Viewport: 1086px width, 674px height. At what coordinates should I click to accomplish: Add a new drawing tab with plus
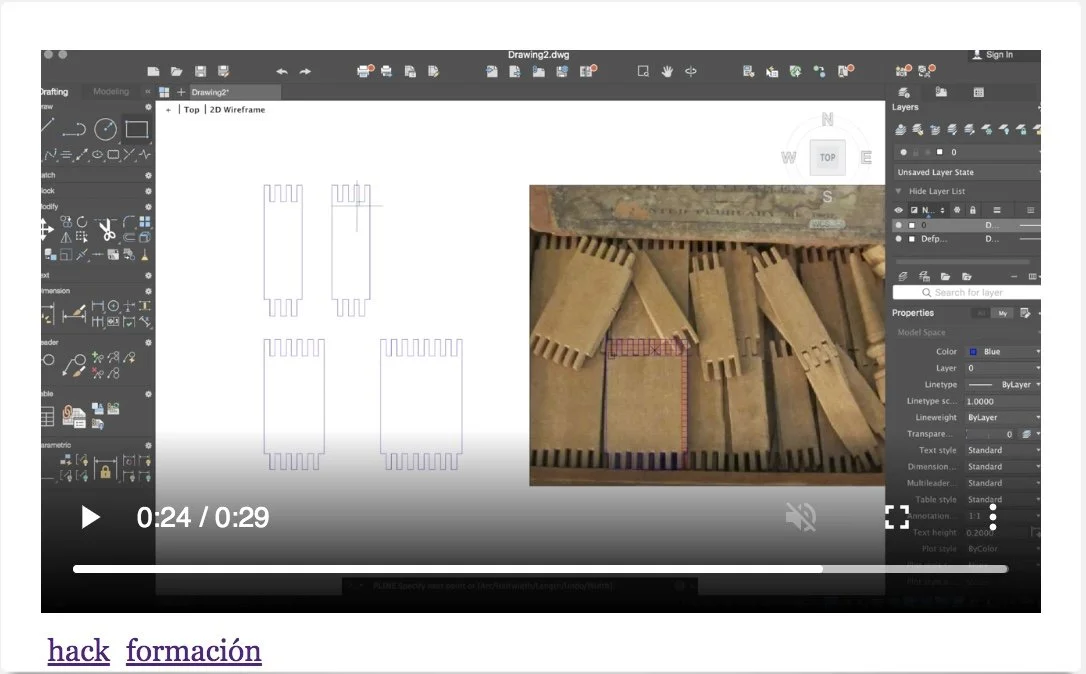(181, 92)
